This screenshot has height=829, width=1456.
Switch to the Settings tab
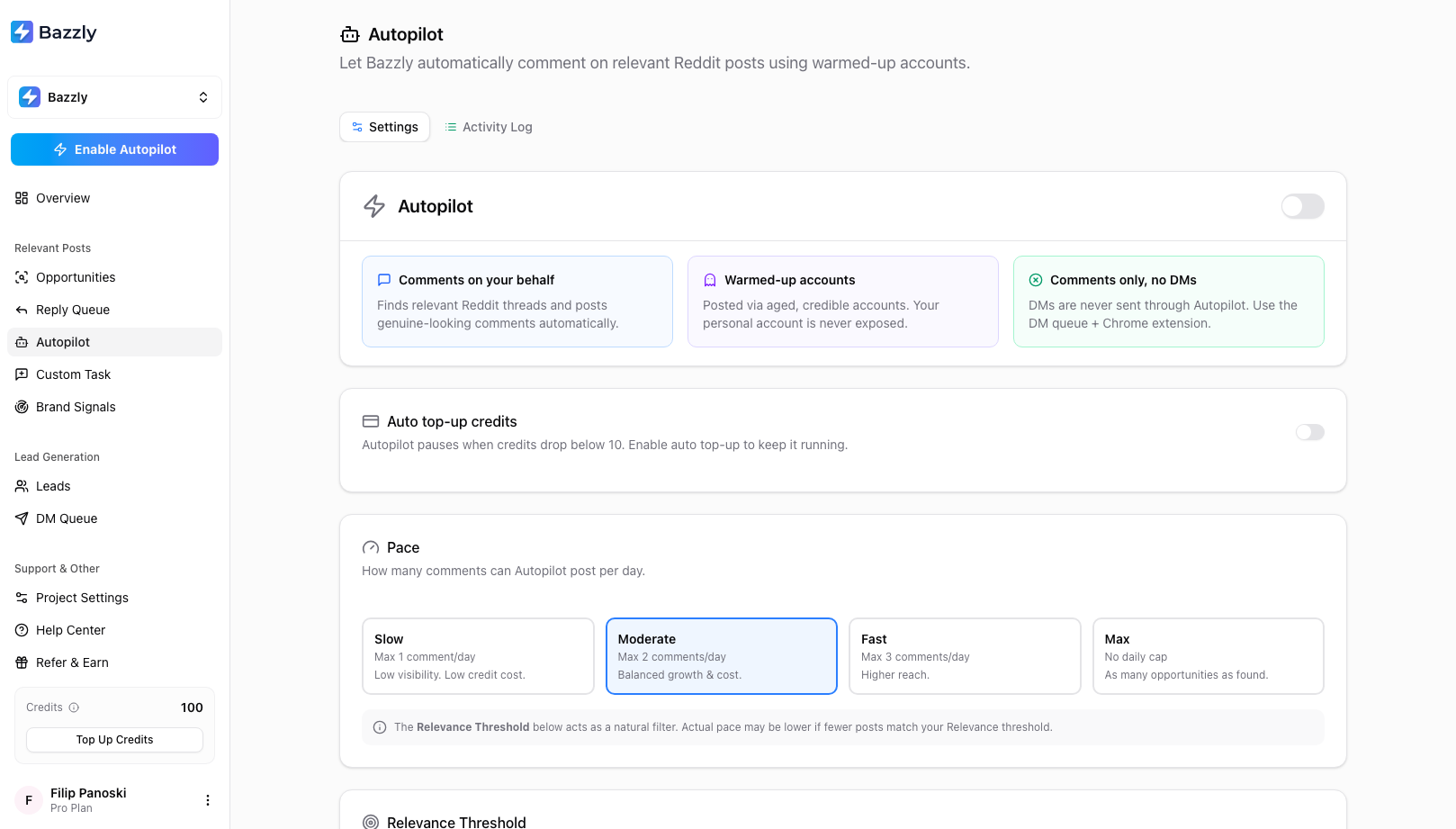[x=384, y=127]
